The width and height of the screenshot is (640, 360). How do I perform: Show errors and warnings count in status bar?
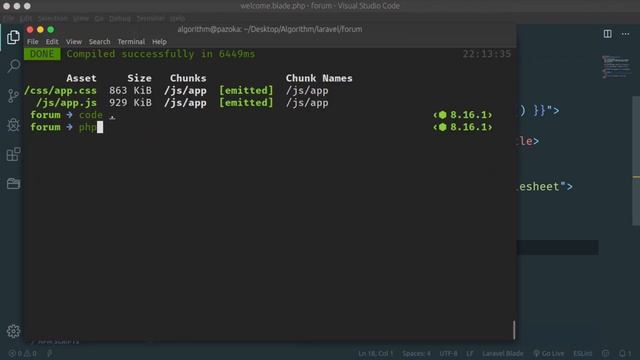[22, 353]
